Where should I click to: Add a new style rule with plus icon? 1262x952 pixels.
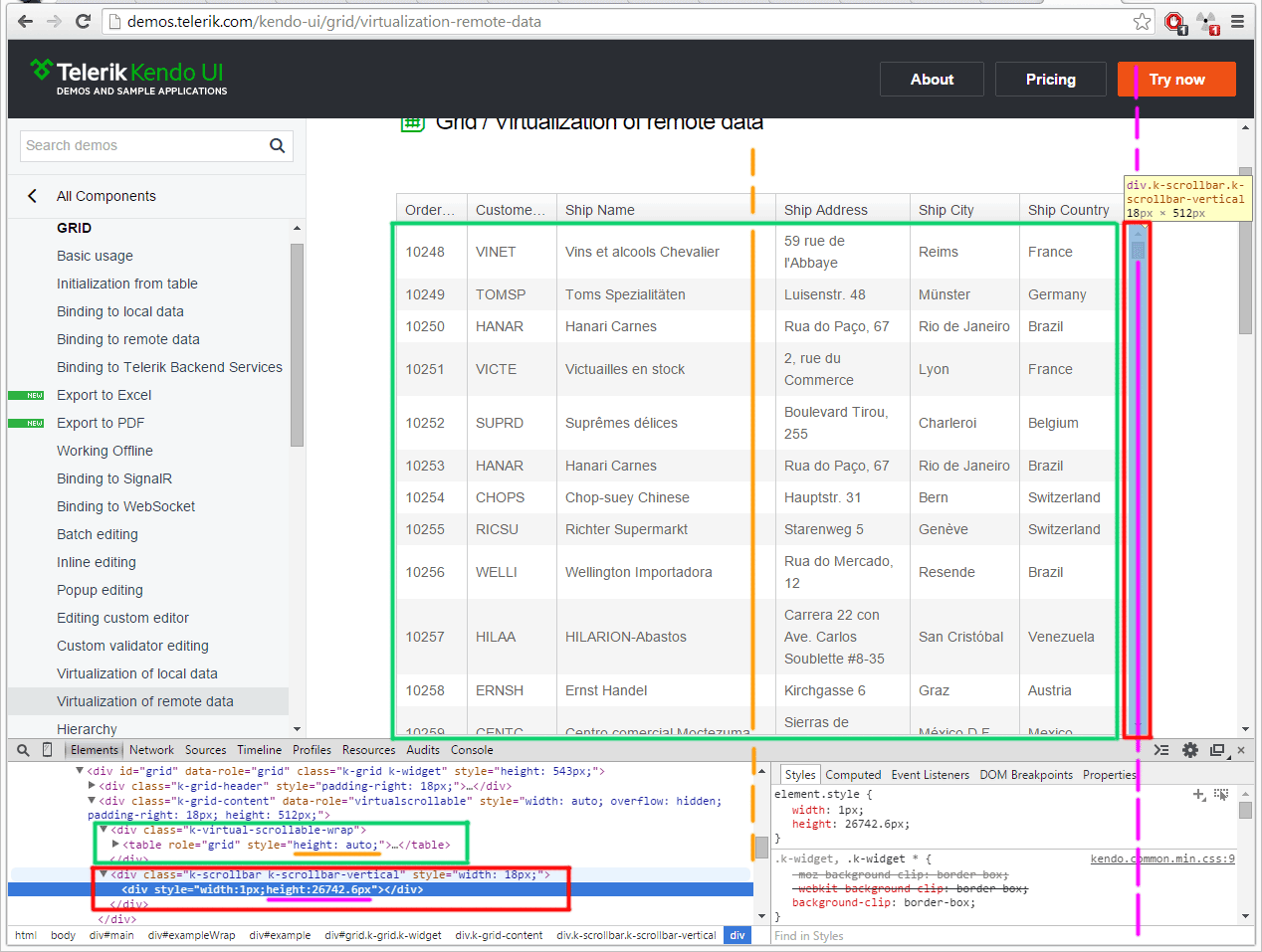pyautogui.click(x=1199, y=794)
